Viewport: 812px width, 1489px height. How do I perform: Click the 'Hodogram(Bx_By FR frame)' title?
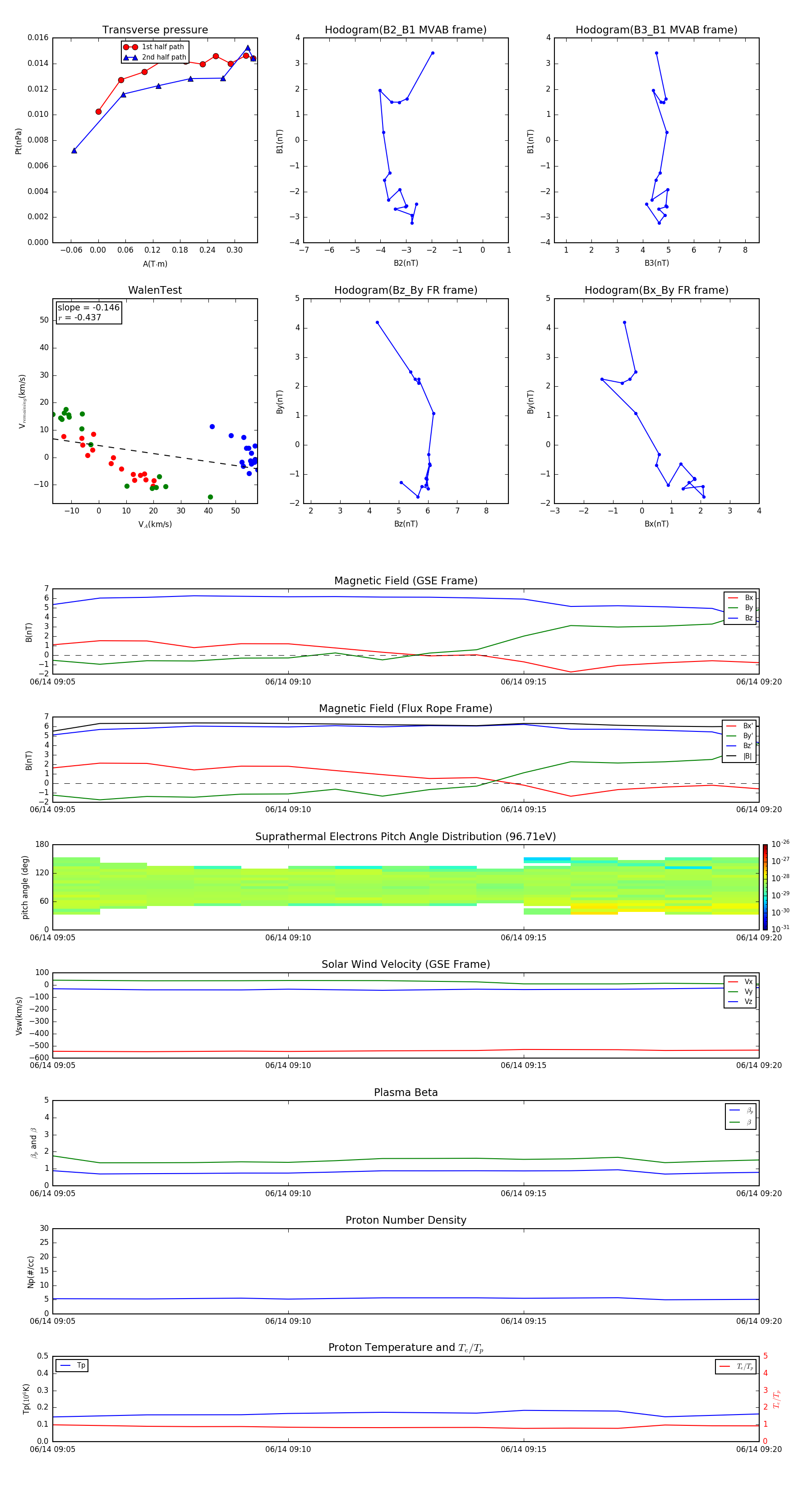pyautogui.click(x=656, y=290)
